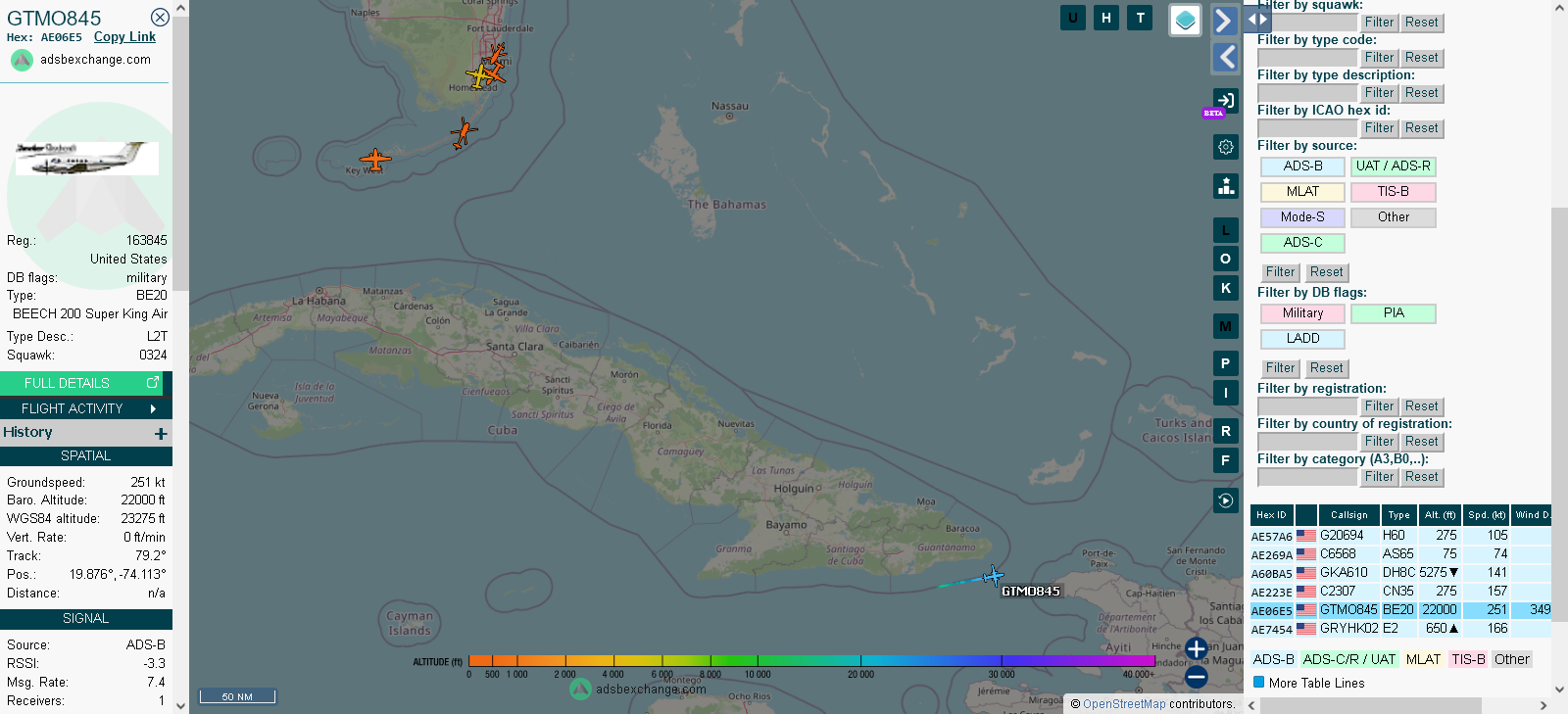Open FULL DETAILS external link
The height and width of the screenshot is (714, 1568).
80,383
